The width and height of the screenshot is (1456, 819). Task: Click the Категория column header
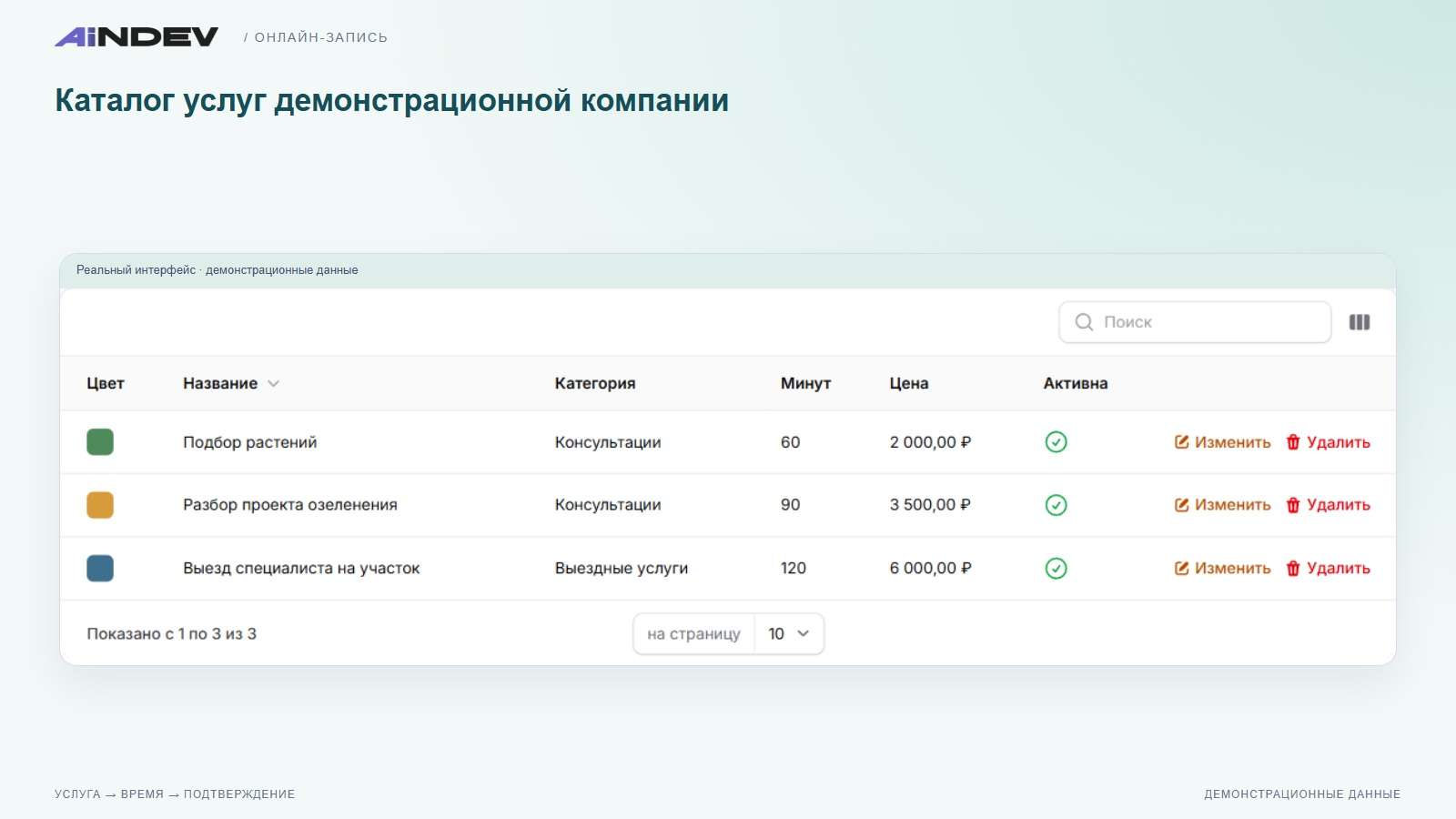[x=595, y=383]
